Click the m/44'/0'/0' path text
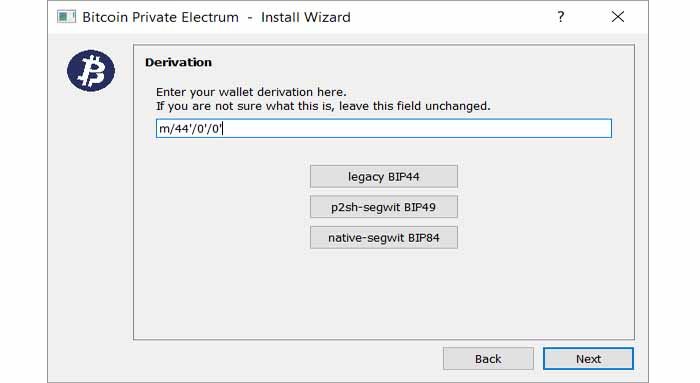 pyautogui.click(x=191, y=129)
